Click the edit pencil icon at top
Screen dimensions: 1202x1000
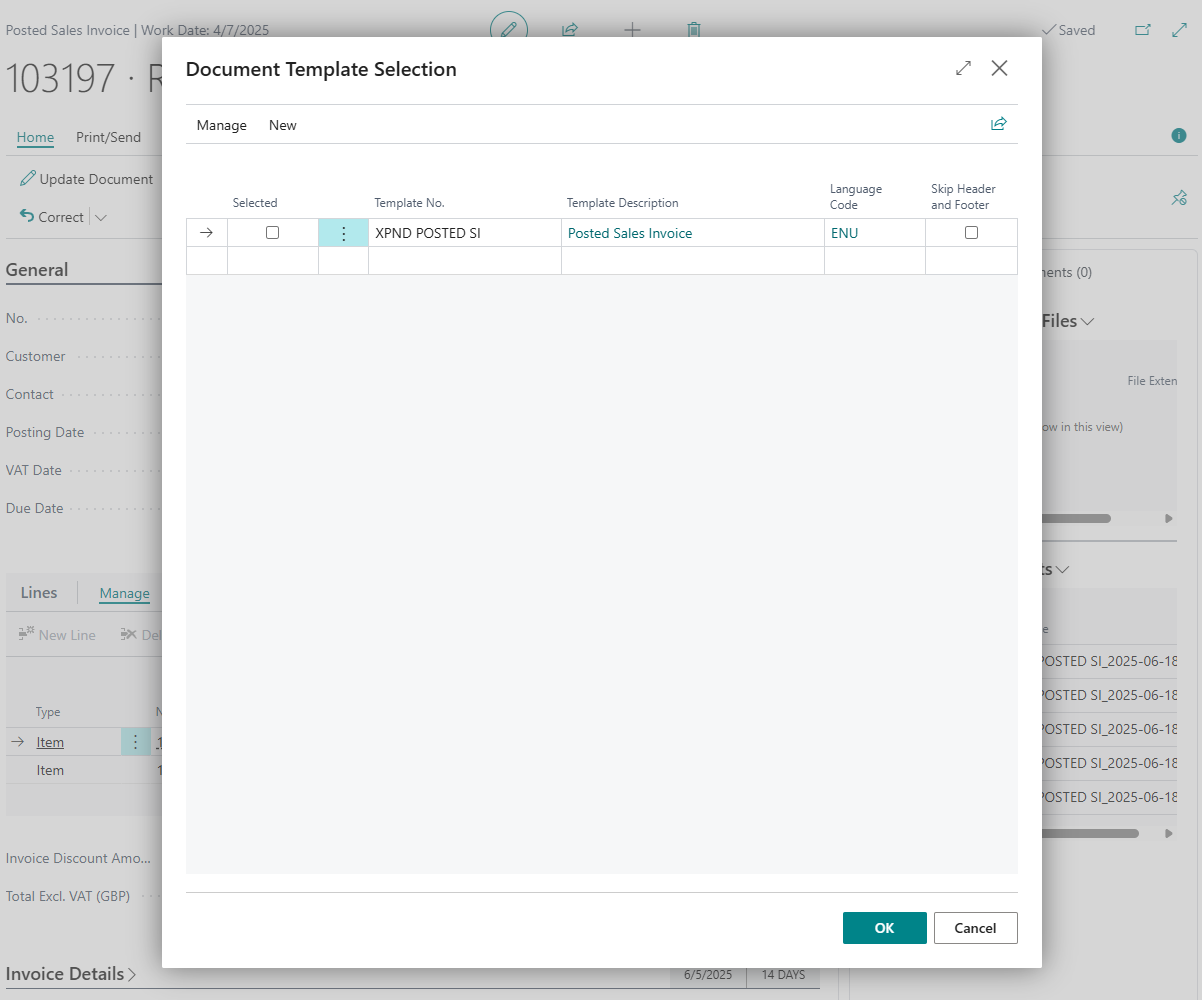coord(508,30)
